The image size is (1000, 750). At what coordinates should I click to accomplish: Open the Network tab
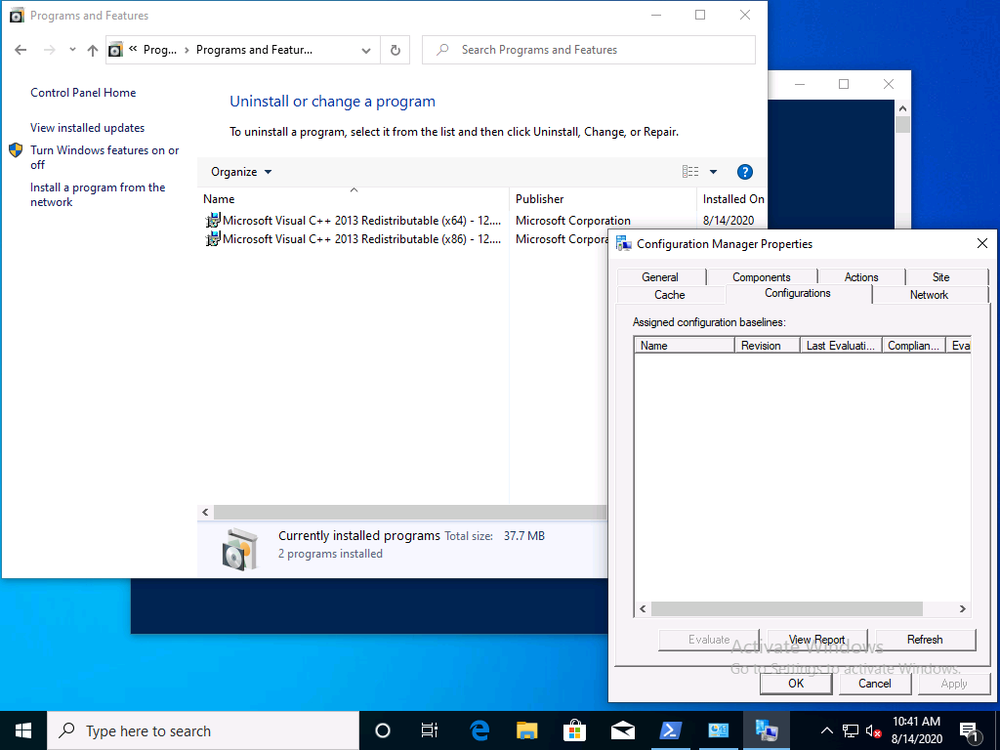click(x=929, y=295)
